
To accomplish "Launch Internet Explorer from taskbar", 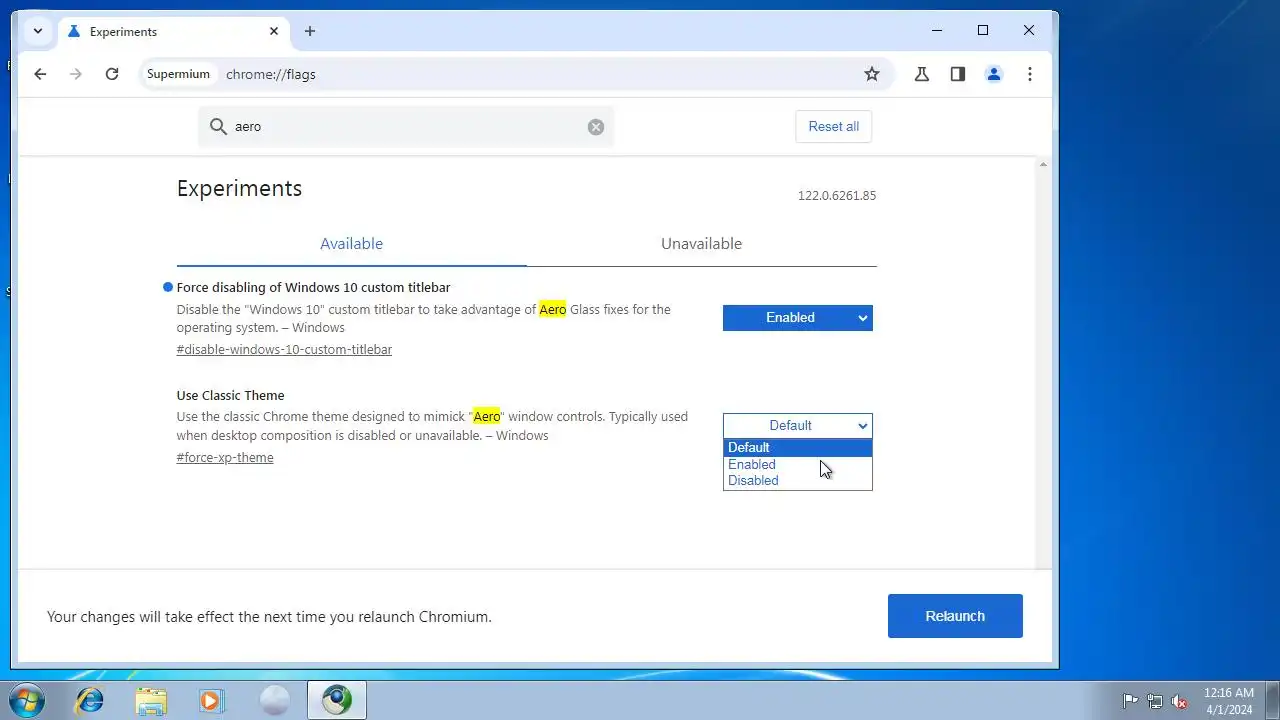I will 90,700.
